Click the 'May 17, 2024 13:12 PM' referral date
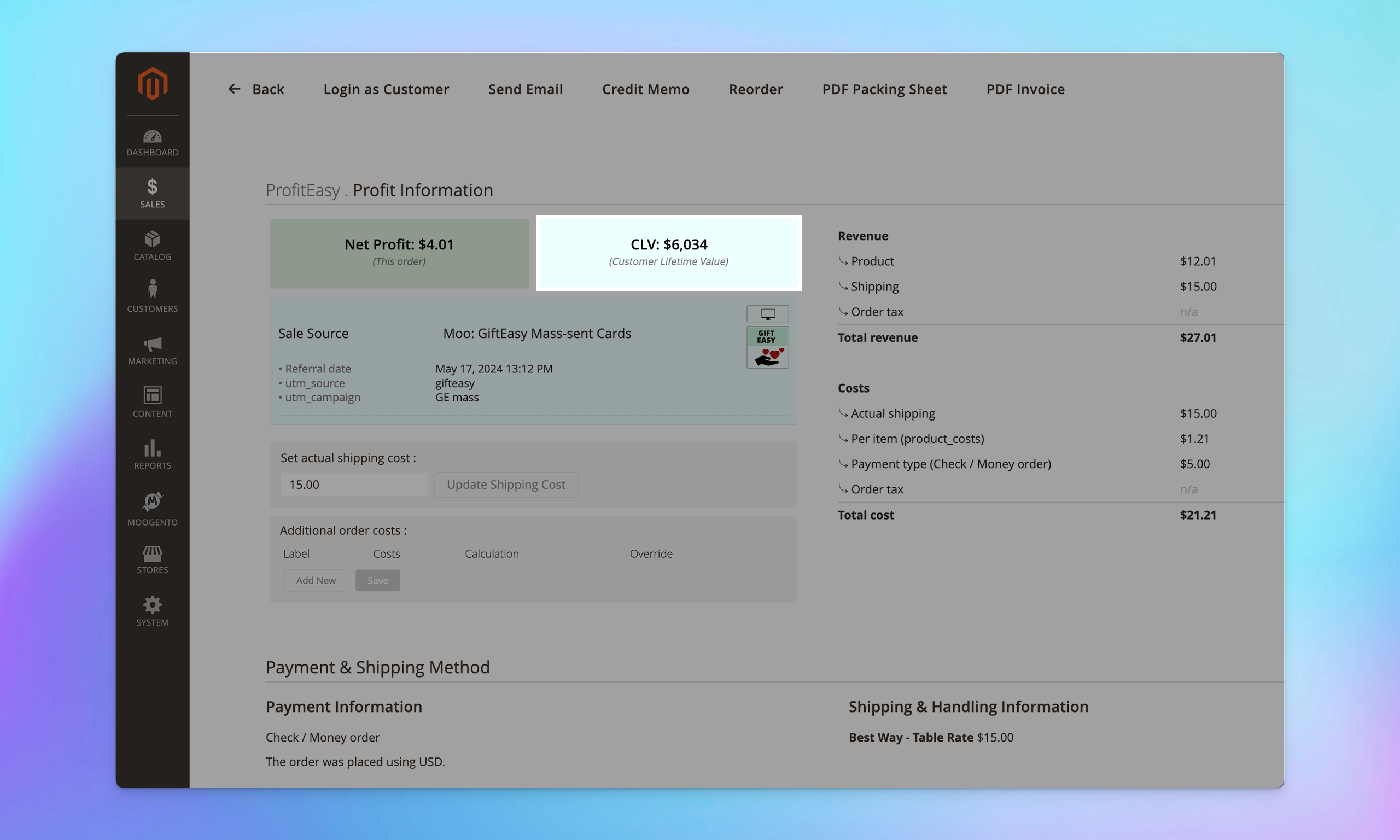 493,369
